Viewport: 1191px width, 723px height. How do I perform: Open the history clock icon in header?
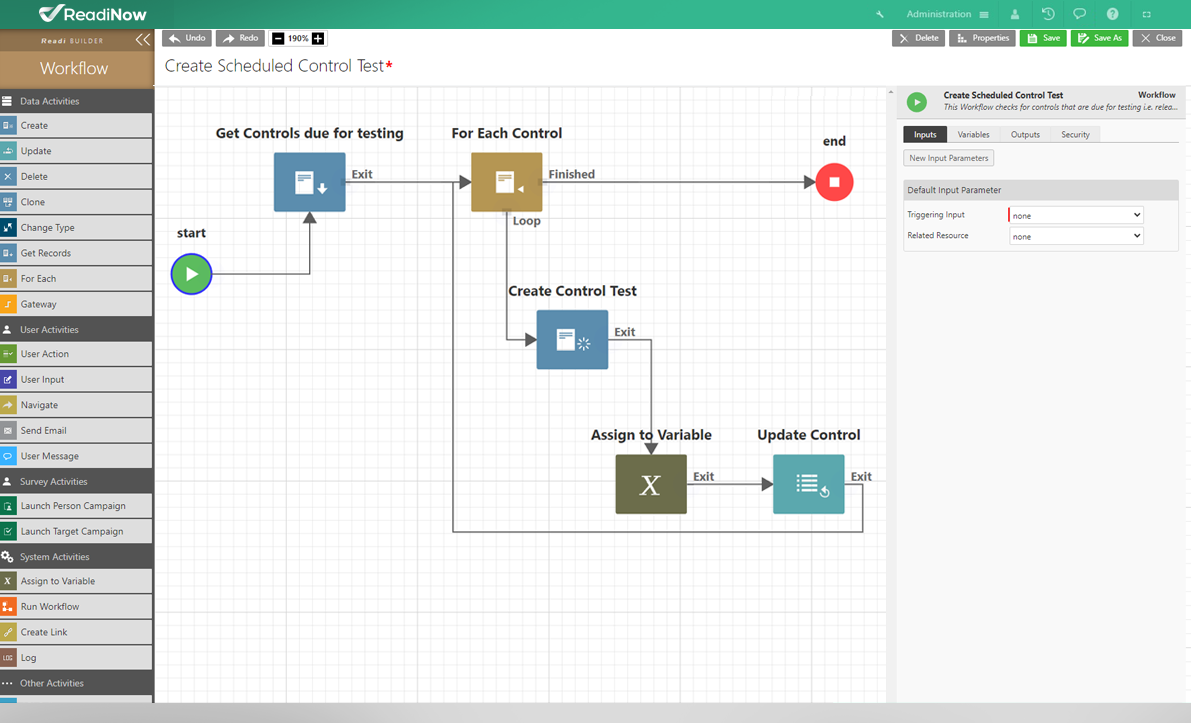[1048, 14]
